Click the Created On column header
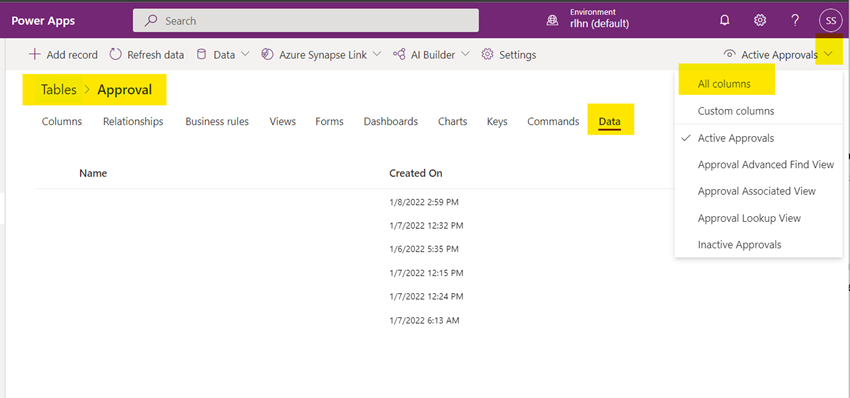 coord(416,174)
